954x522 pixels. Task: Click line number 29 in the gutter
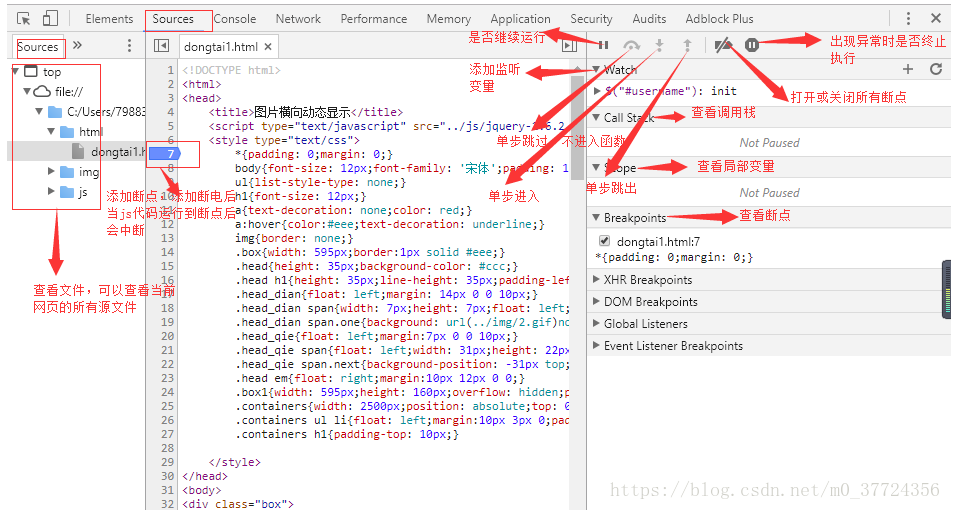tap(167, 462)
